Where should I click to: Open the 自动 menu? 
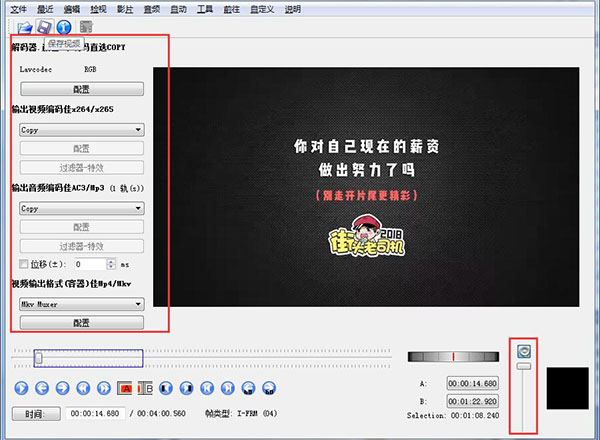pos(178,9)
